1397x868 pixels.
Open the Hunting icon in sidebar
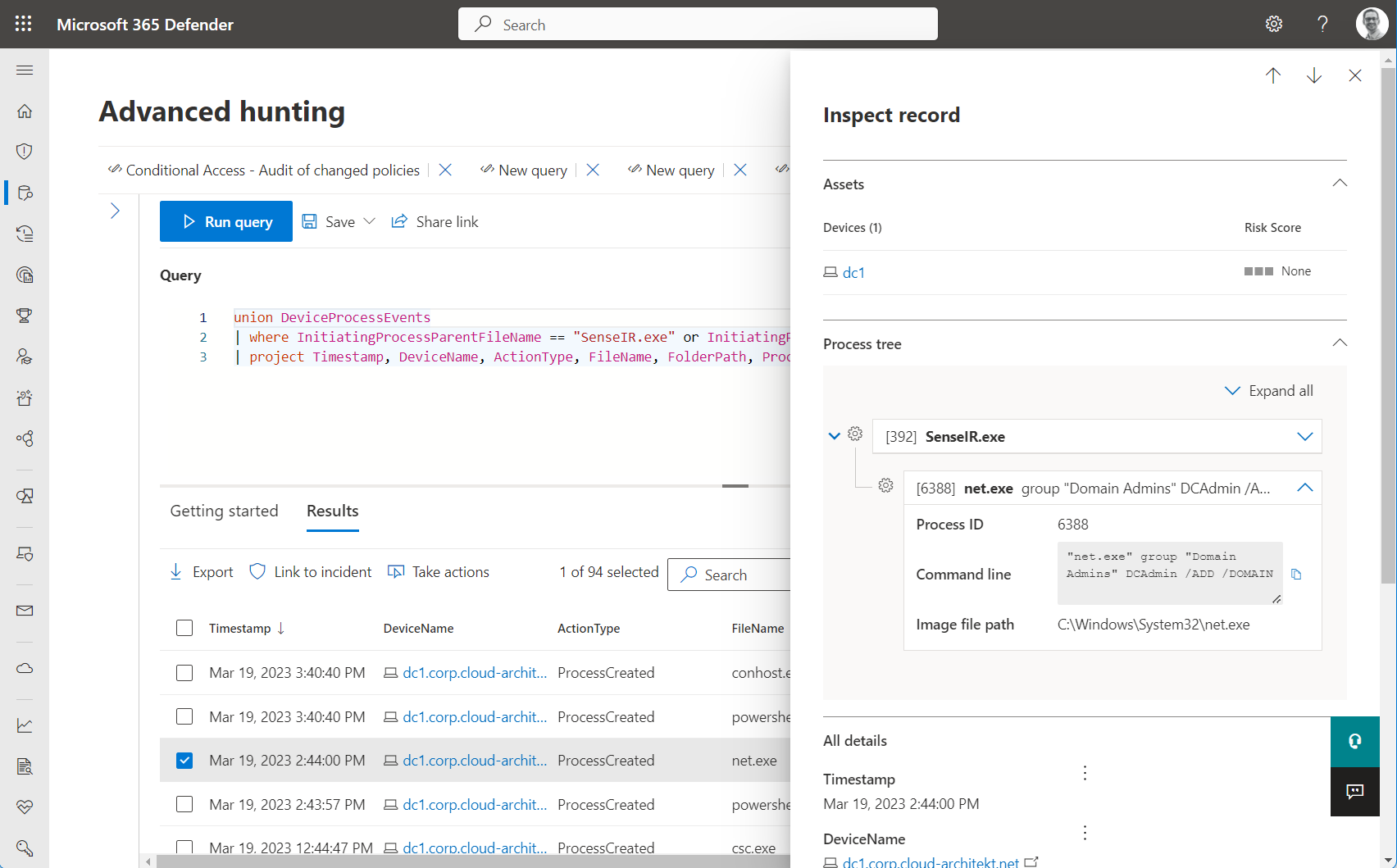pyautogui.click(x=25, y=193)
